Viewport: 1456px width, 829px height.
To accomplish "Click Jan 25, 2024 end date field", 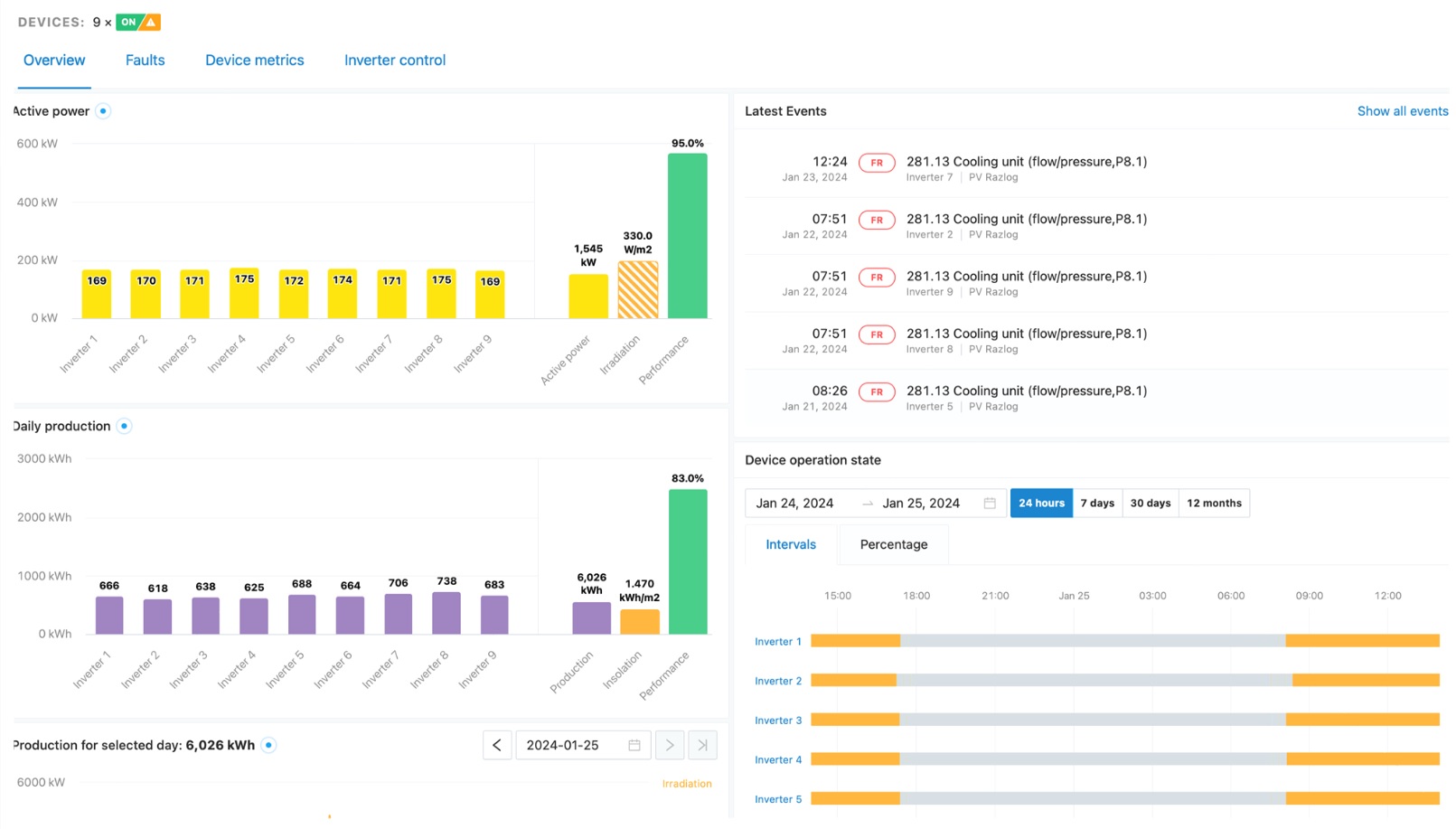I will (921, 503).
